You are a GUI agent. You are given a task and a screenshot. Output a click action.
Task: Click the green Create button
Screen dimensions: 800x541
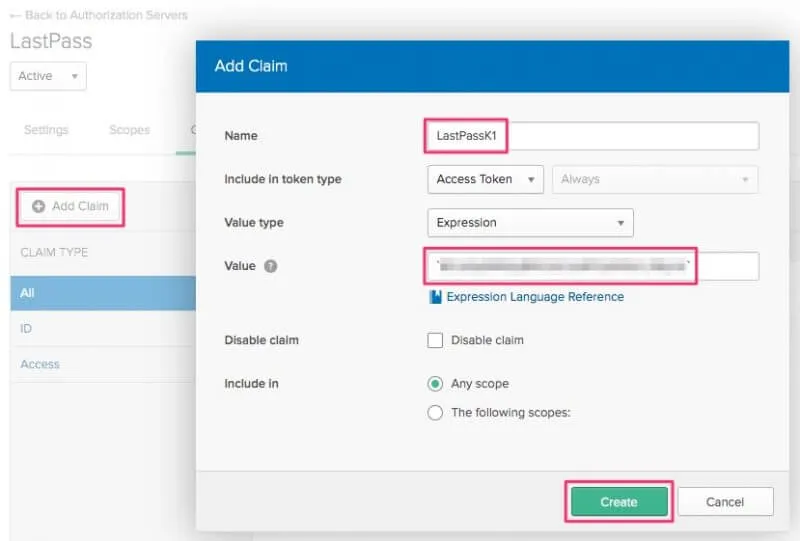point(619,502)
